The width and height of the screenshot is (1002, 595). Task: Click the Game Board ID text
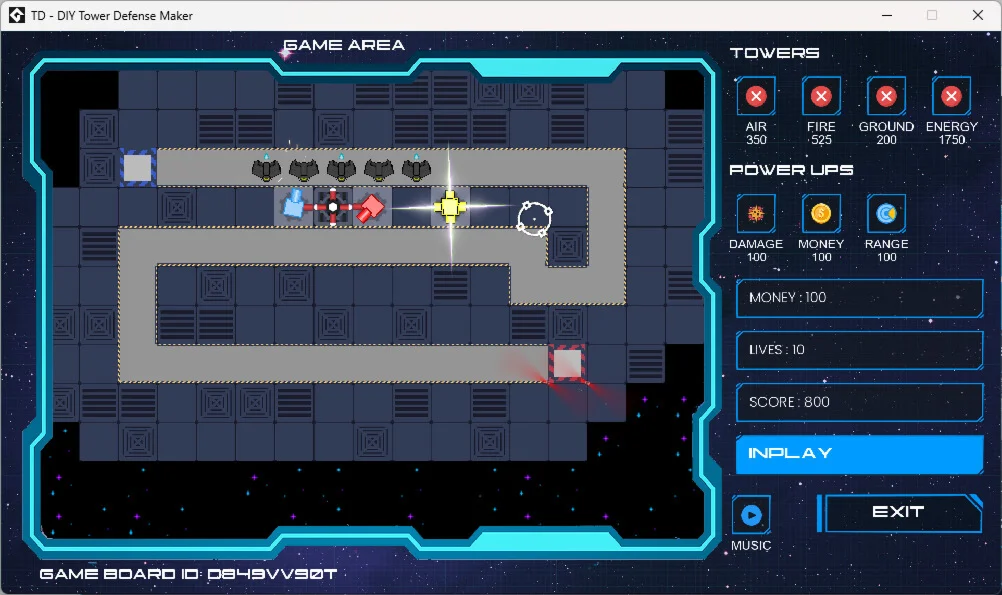[x=189, y=574]
